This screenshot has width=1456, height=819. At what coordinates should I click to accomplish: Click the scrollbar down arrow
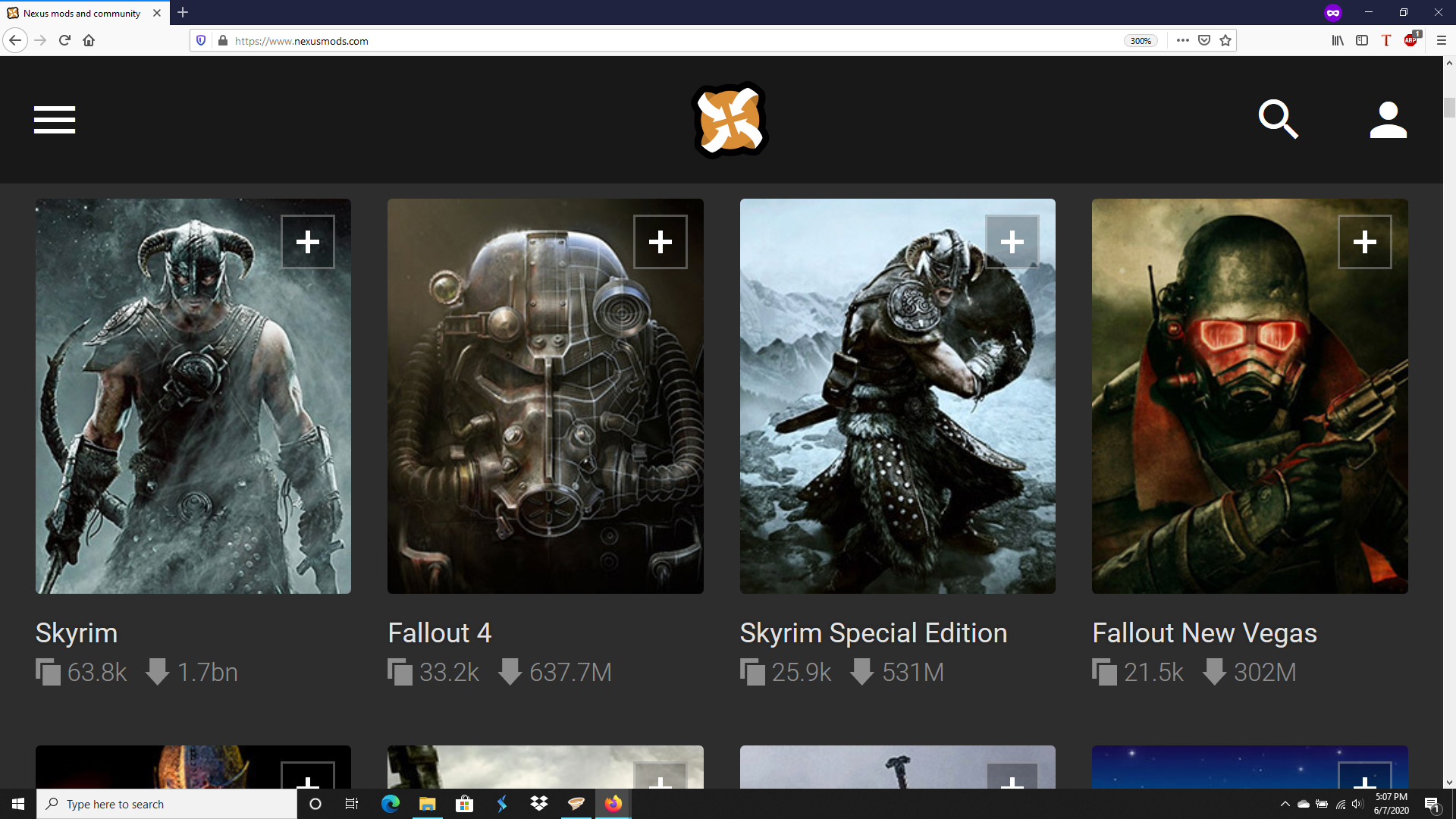(x=1449, y=782)
